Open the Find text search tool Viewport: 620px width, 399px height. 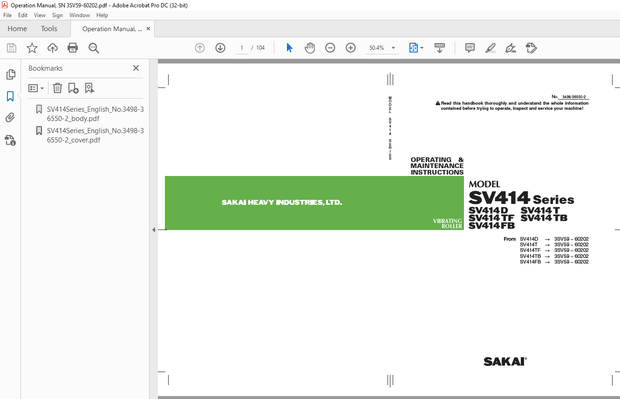coord(94,48)
